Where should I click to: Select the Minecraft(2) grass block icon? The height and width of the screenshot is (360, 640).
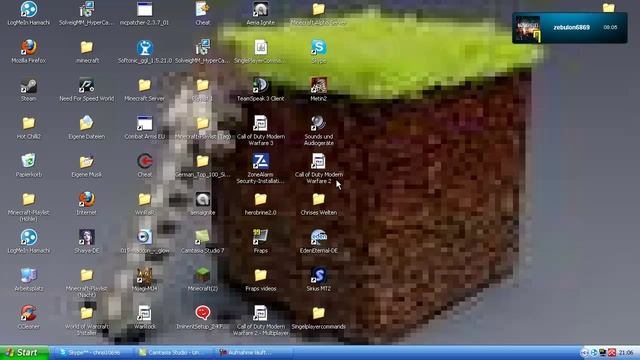(202, 276)
